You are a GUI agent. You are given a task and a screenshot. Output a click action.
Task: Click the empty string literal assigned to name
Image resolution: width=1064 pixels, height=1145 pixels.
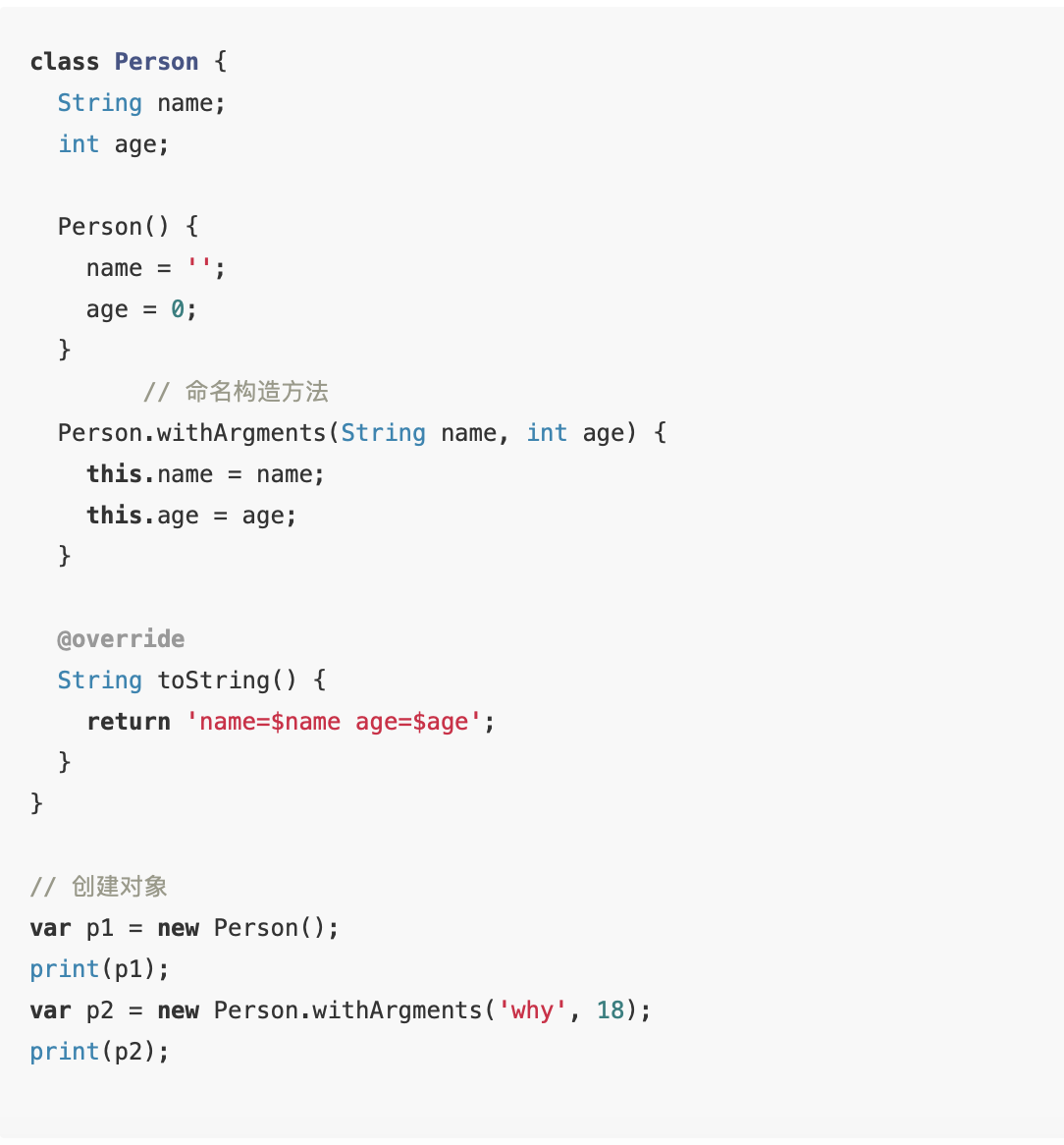pyautogui.click(x=199, y=268)
